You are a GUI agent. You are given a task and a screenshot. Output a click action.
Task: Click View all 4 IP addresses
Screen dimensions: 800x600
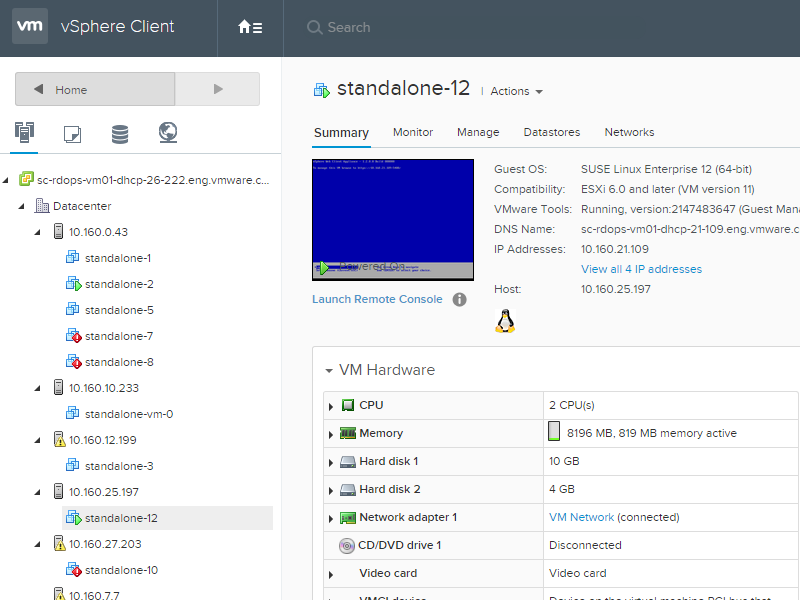coord(641,269)
